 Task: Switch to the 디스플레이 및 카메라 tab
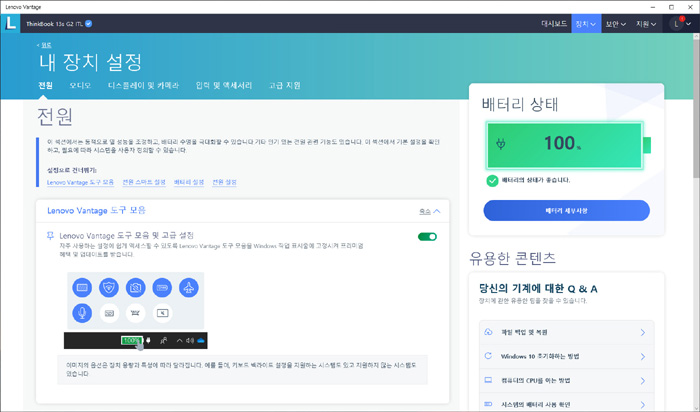(143, 85)
